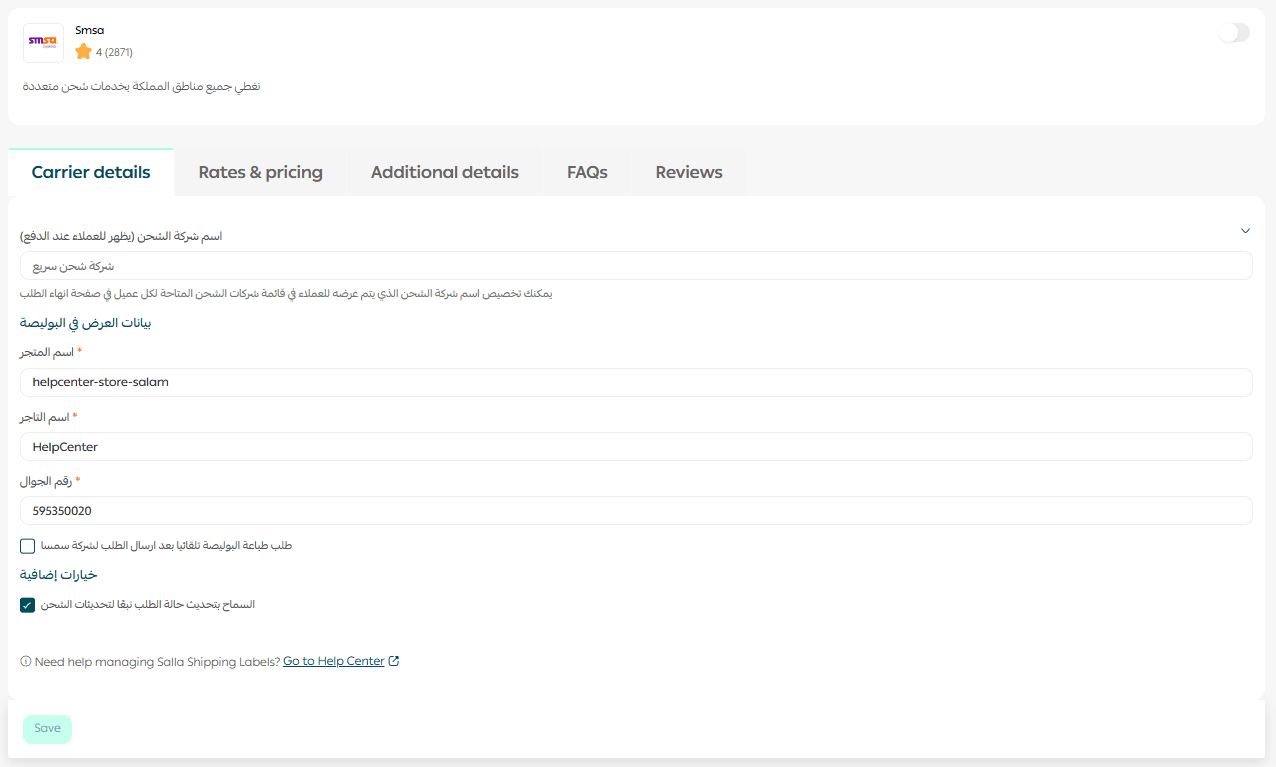Uncheck the order status update checkbox
The image size is (1276, 767).
point(28,605)
